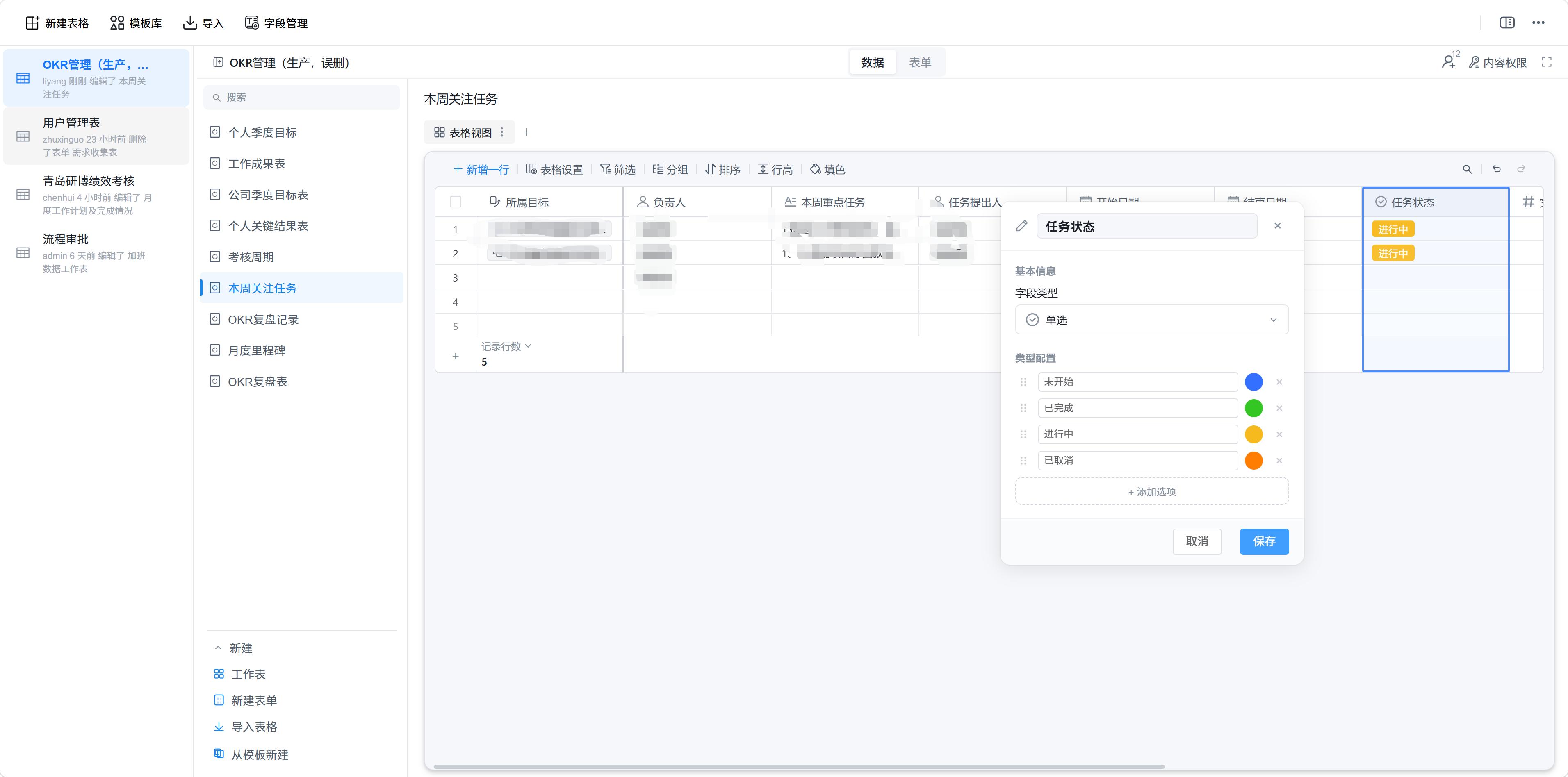Open 月度里程碑 sheet
Viewport: 1568px width, 777px height.
coord(302,350)
